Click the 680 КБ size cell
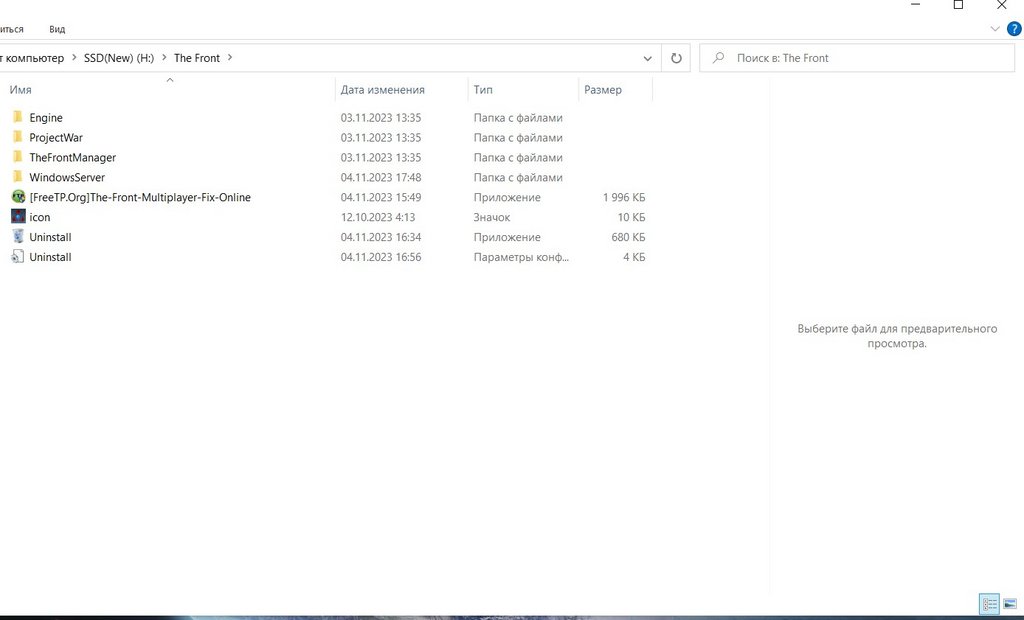This screenshot has width=1024, height=620. point(628,237)
